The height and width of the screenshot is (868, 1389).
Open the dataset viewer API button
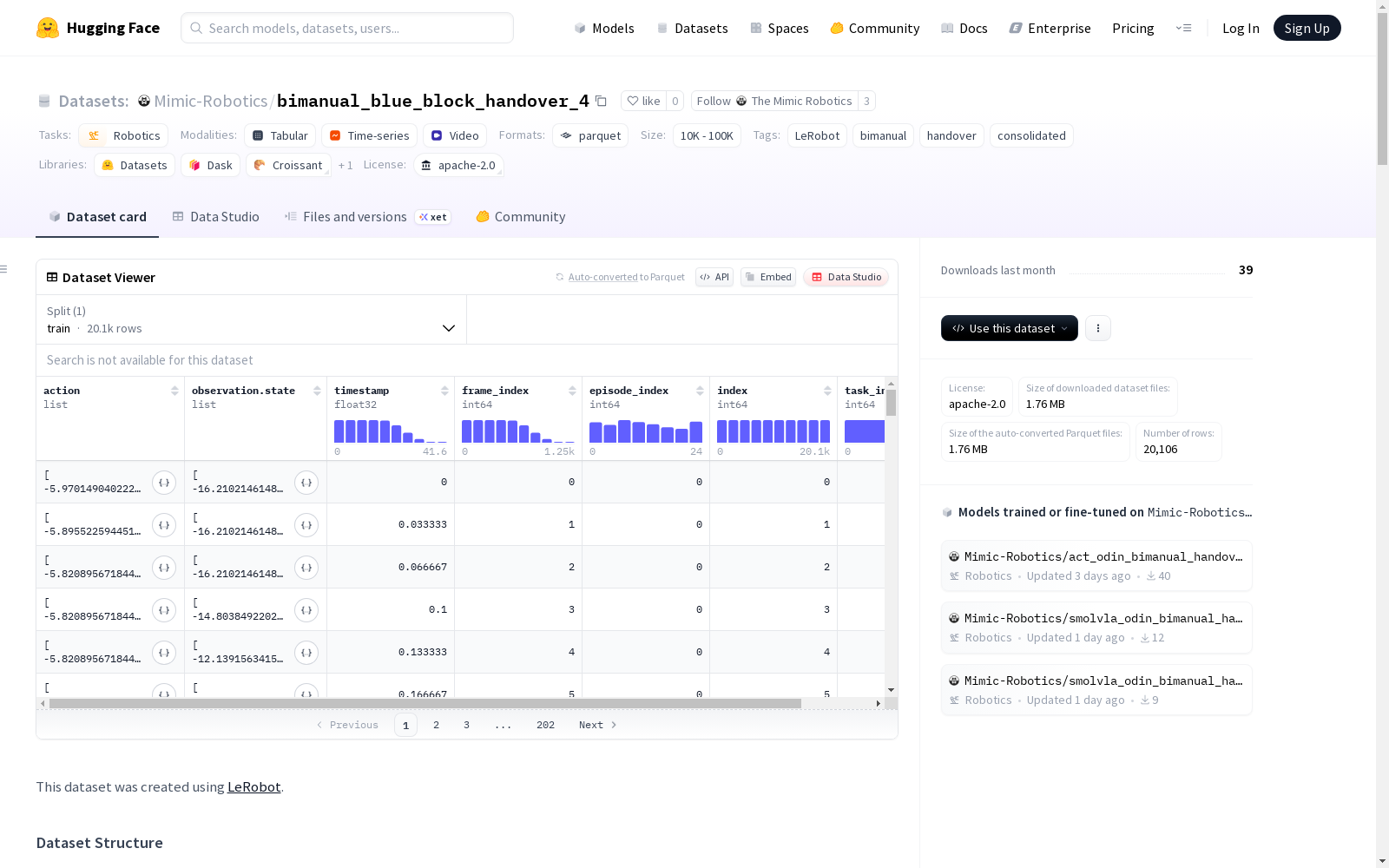[714, 277]
